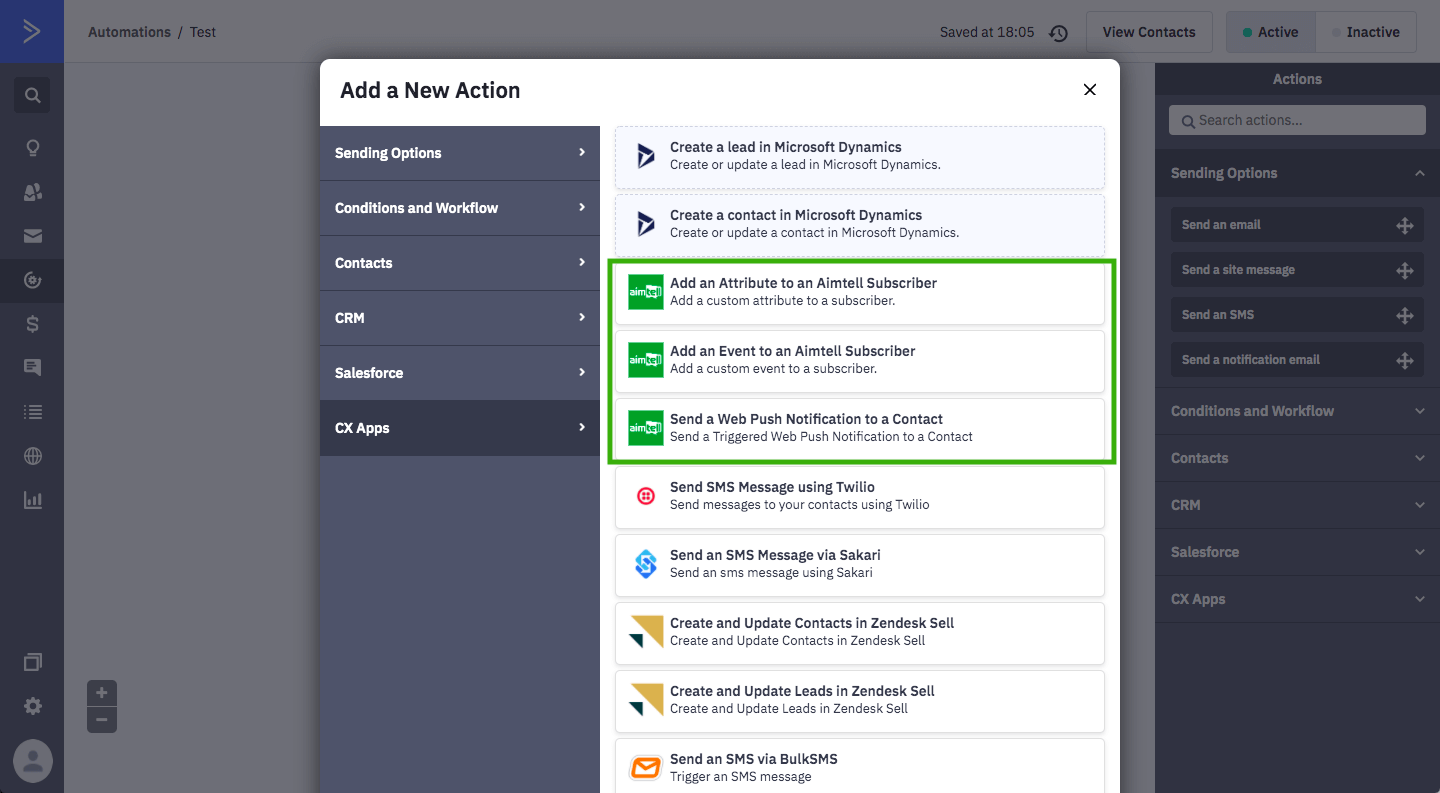Select the Salesforce category in dialog
The width and height of the screenshot is (1440, 793).
(x=460, y=373)
